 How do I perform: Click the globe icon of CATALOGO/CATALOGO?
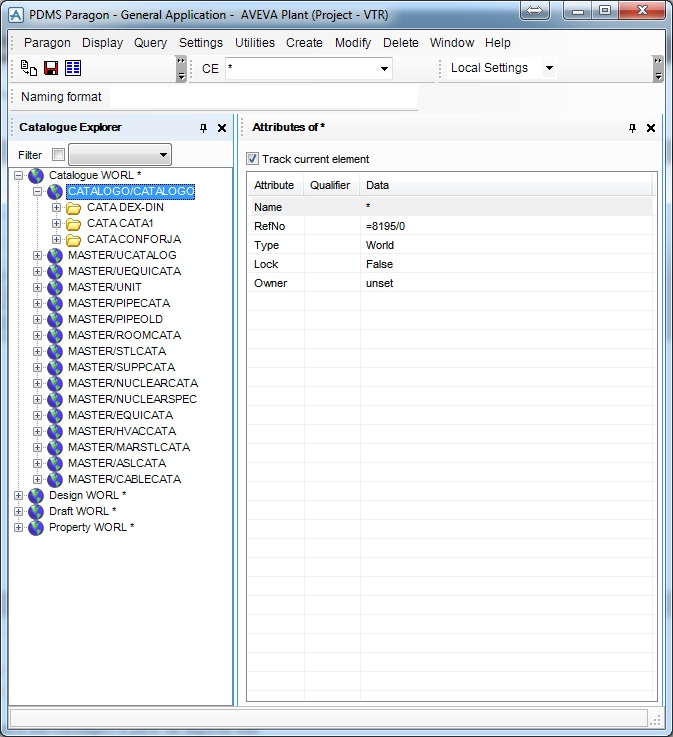tap(55, 192)
